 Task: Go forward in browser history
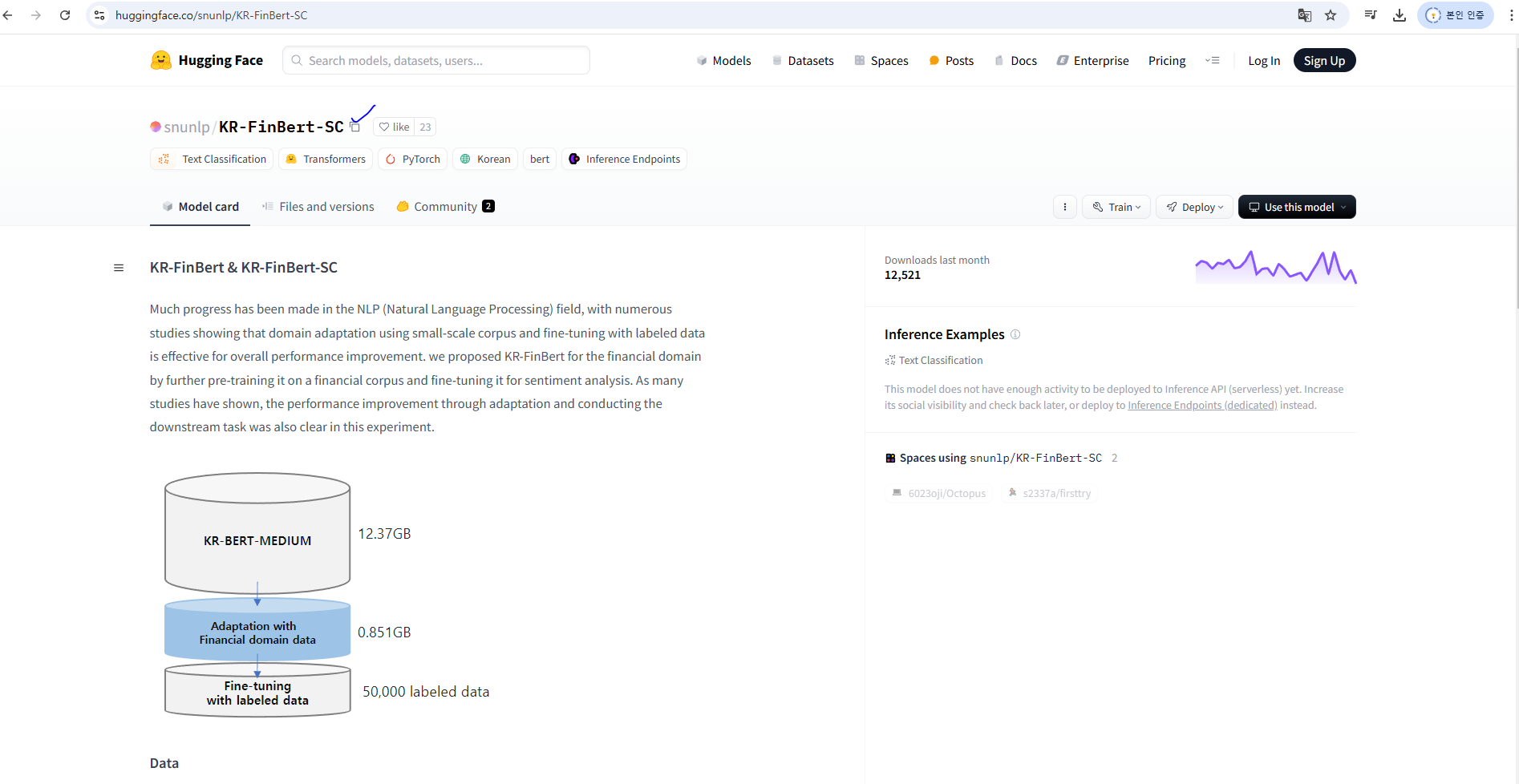36,15
